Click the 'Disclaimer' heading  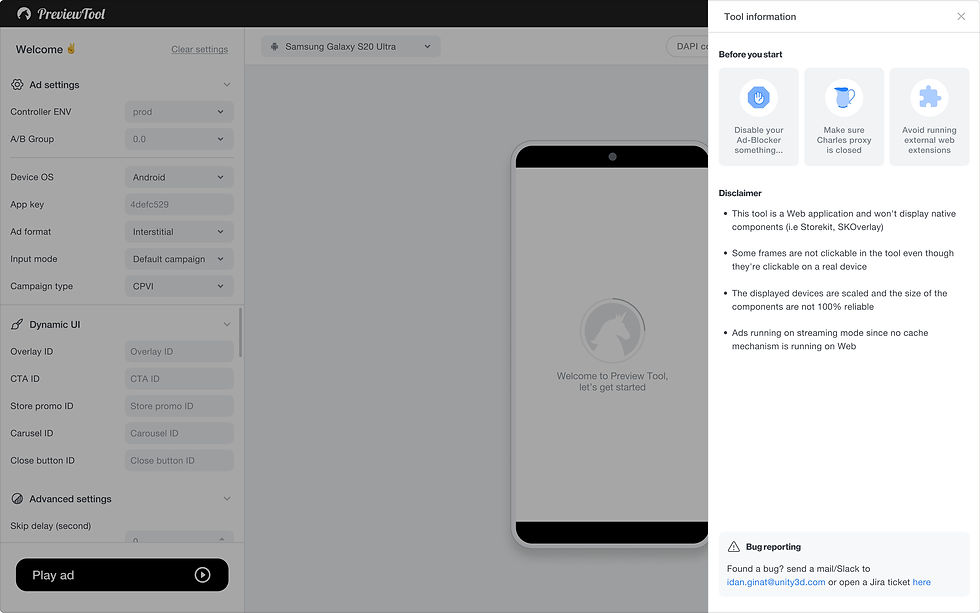740,193
